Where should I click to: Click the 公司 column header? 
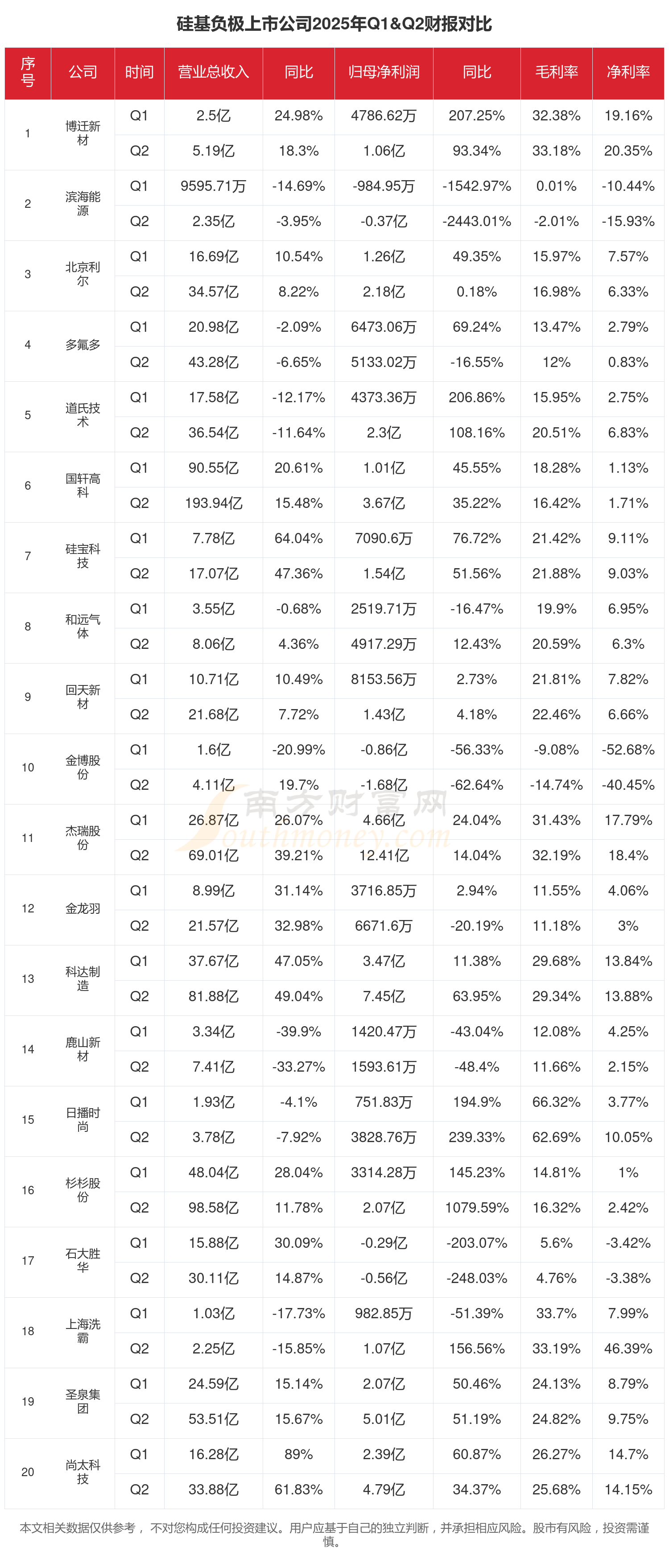(x=83, y=72)
